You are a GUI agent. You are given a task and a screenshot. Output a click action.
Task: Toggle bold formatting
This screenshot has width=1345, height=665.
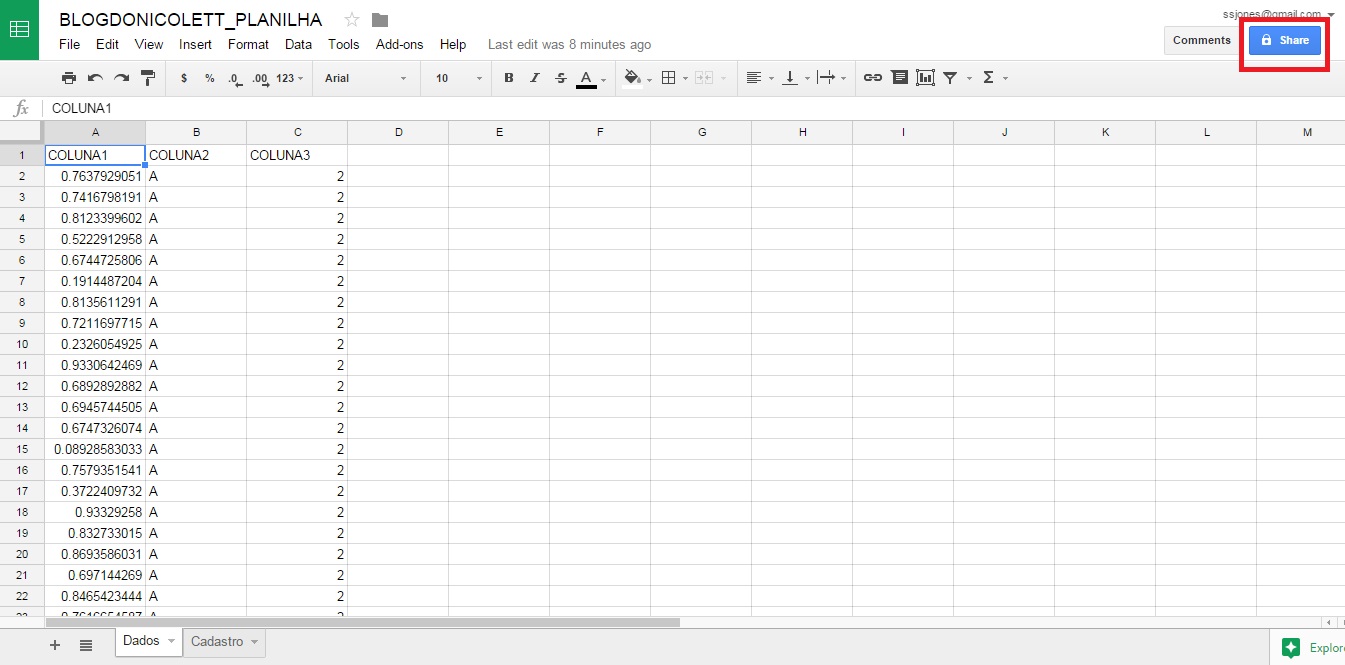coord(509,78)
